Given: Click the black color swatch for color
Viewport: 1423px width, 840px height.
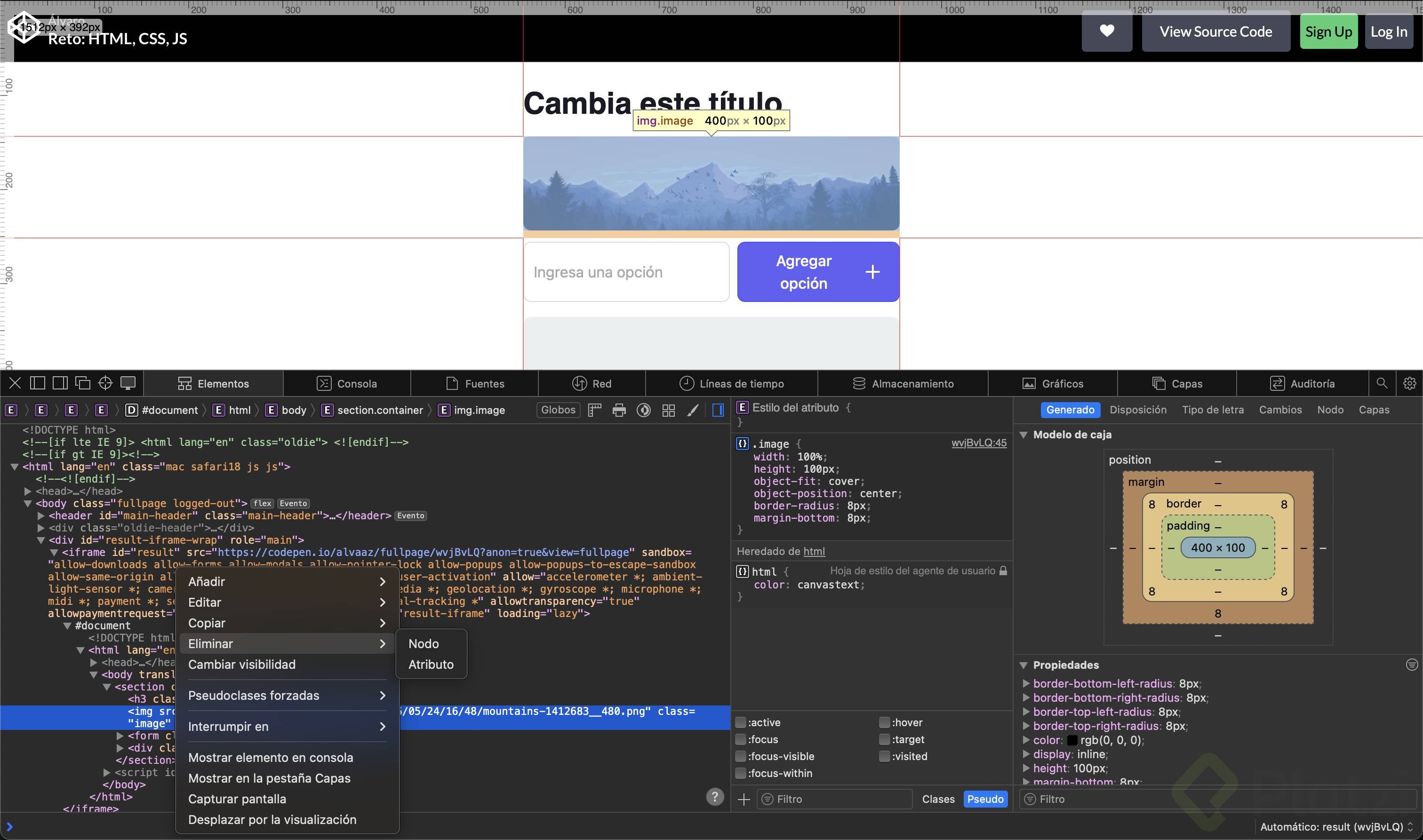Looking at the screenshot, I should coord(1072,740).
